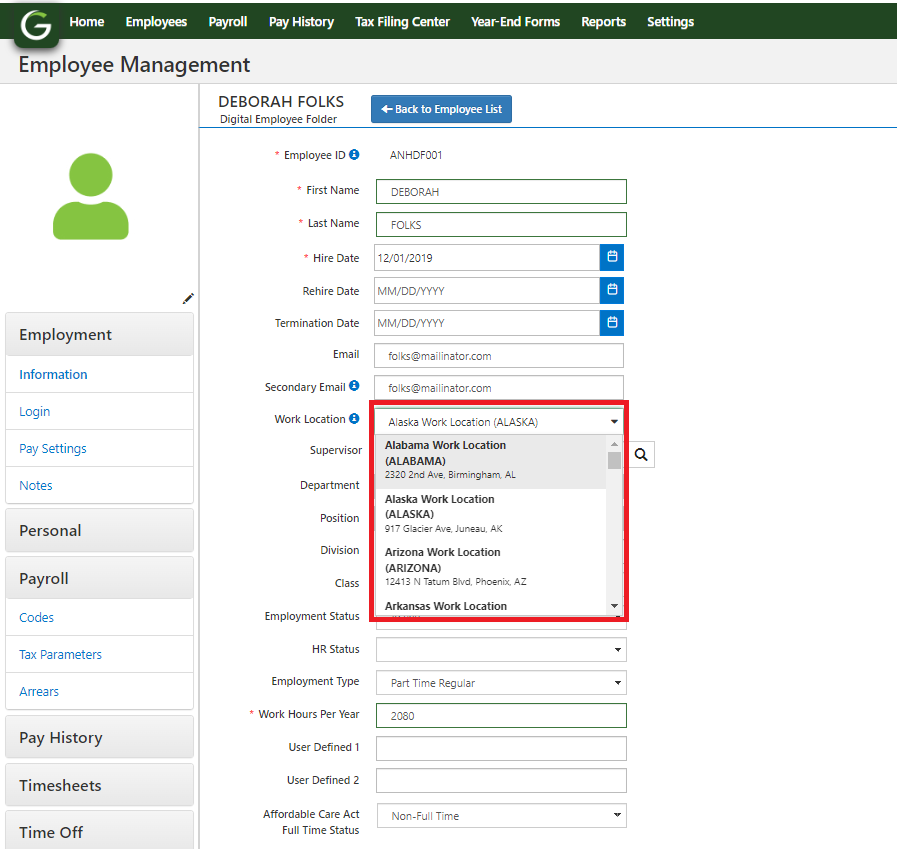This screenshot has height=849, width=897.
Task: Open the Arrears sidebar link
Action: [x=38, y=692]
